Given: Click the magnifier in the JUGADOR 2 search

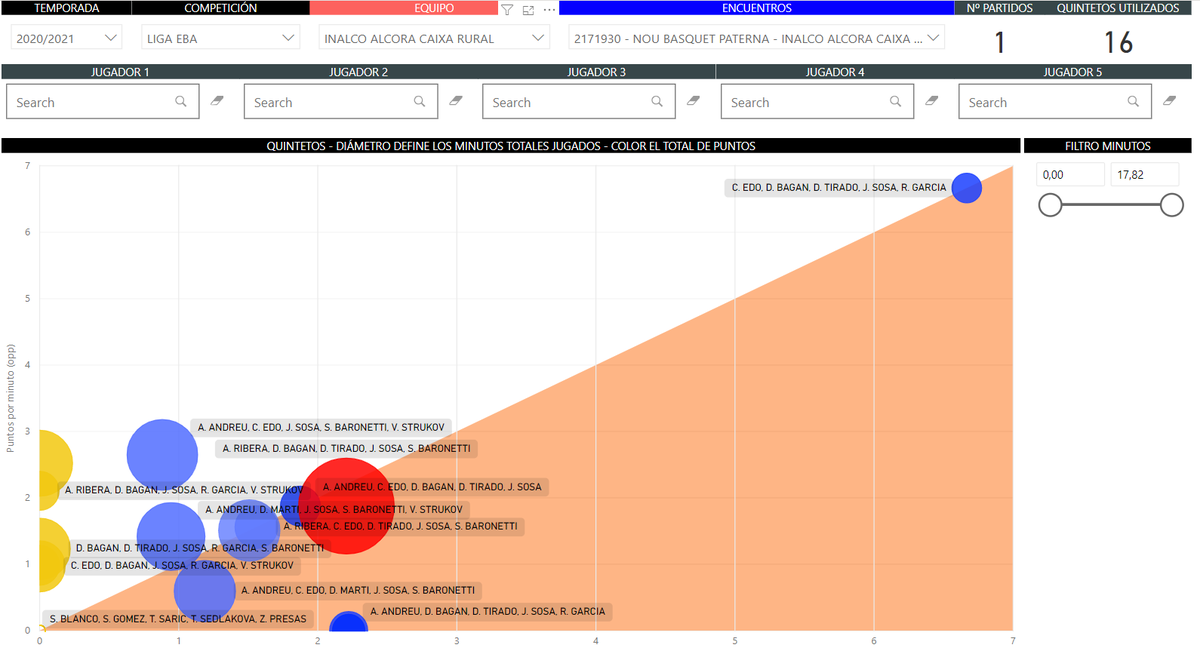Looking at the screenshot, I should pos(419,101).
